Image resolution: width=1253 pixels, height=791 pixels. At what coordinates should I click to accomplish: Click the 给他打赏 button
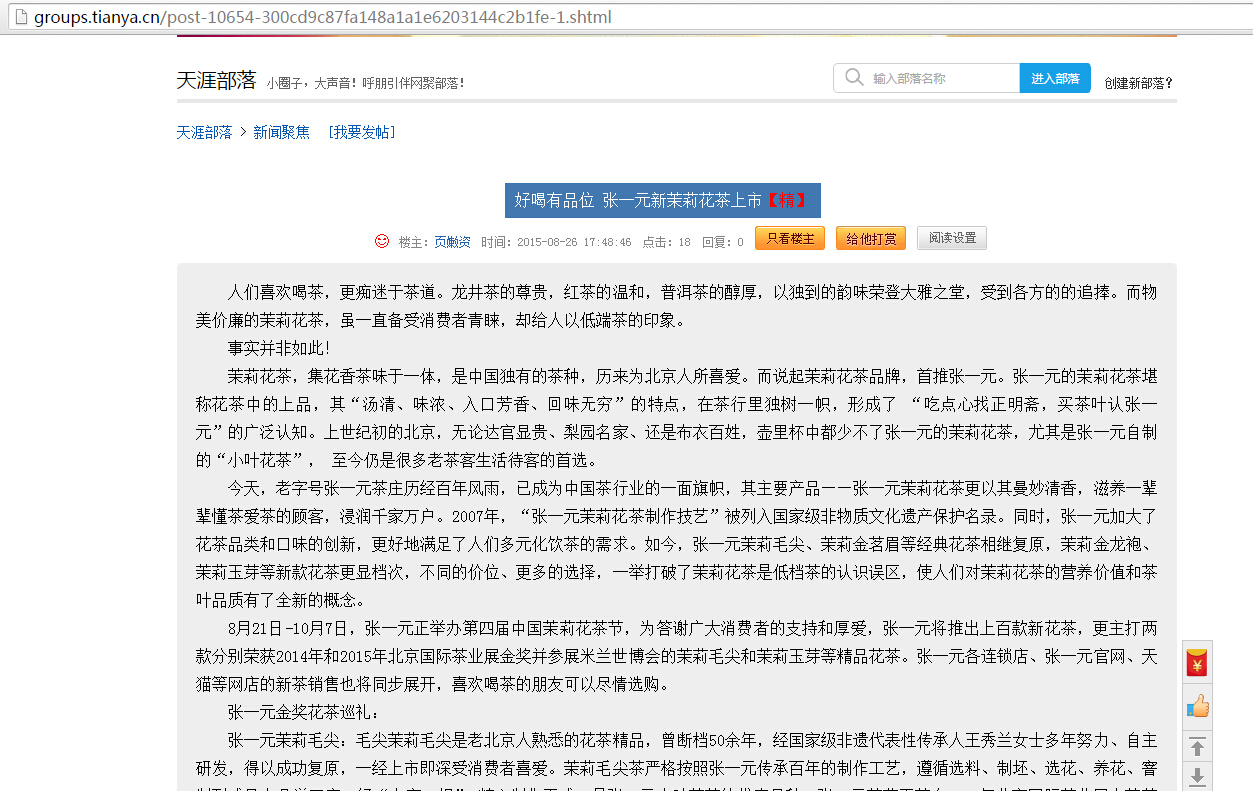pyautogui.click(x=871, y=238)
